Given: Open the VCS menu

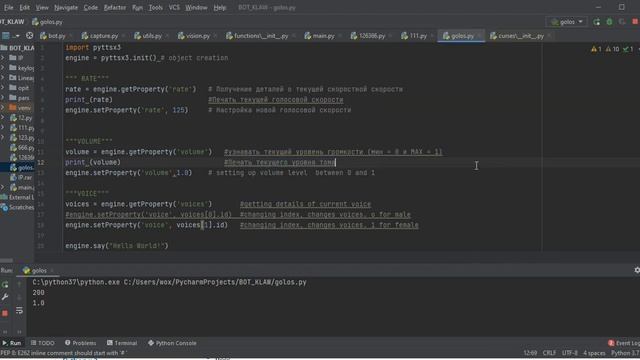Looking at the screenshot, I should point(174,7).
